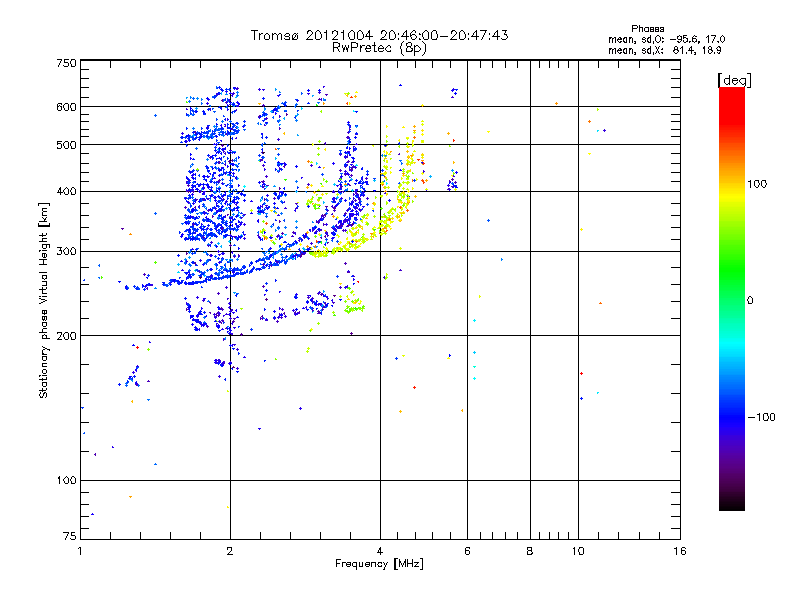
Task: Click the 'mean, sd,O: -95.6, 17.0' text
Action: [666, 39]
